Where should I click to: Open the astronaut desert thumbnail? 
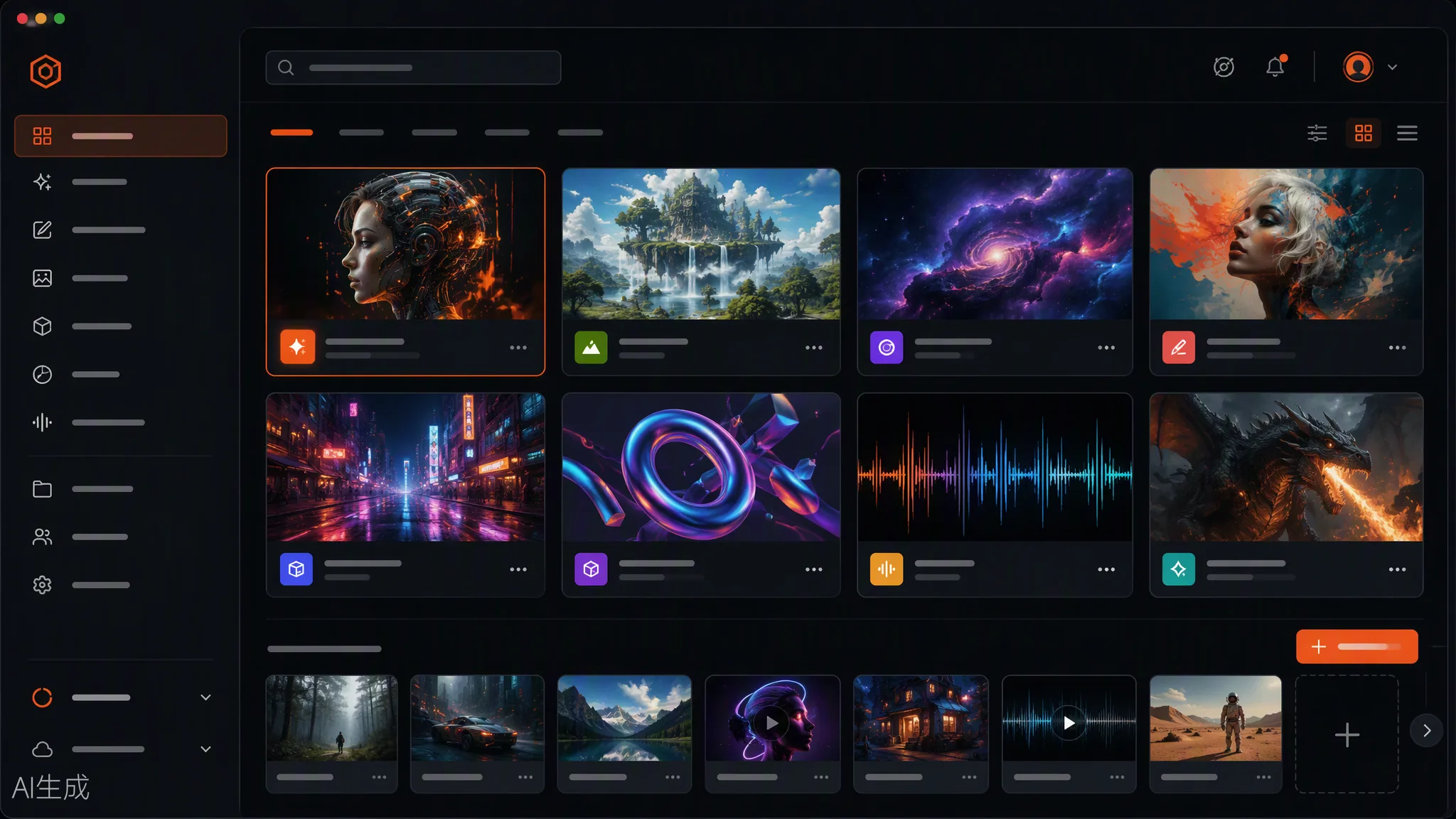tap(1216, 718)
